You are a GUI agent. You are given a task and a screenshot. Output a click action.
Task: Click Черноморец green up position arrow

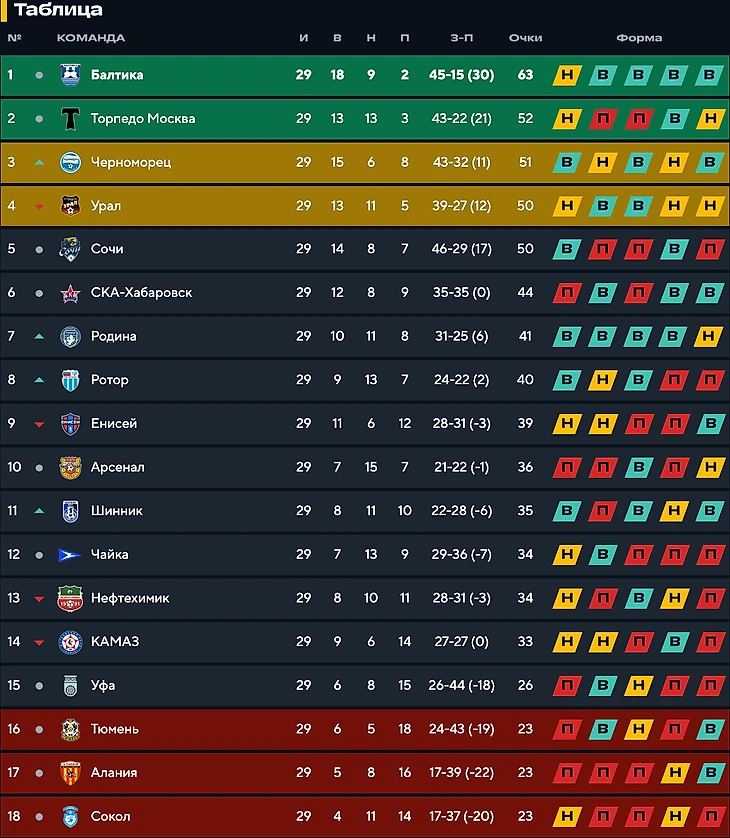coord(39,162)
